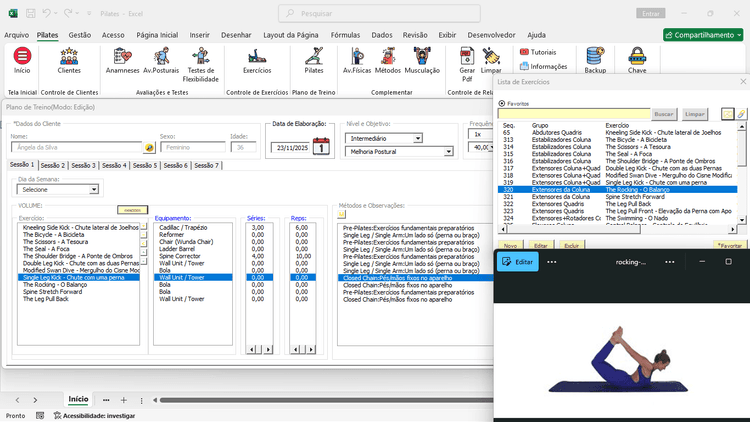Select The Rocking row in Exercício list
This screenshot has width=750, height=422.
click(x=79, y=285)
